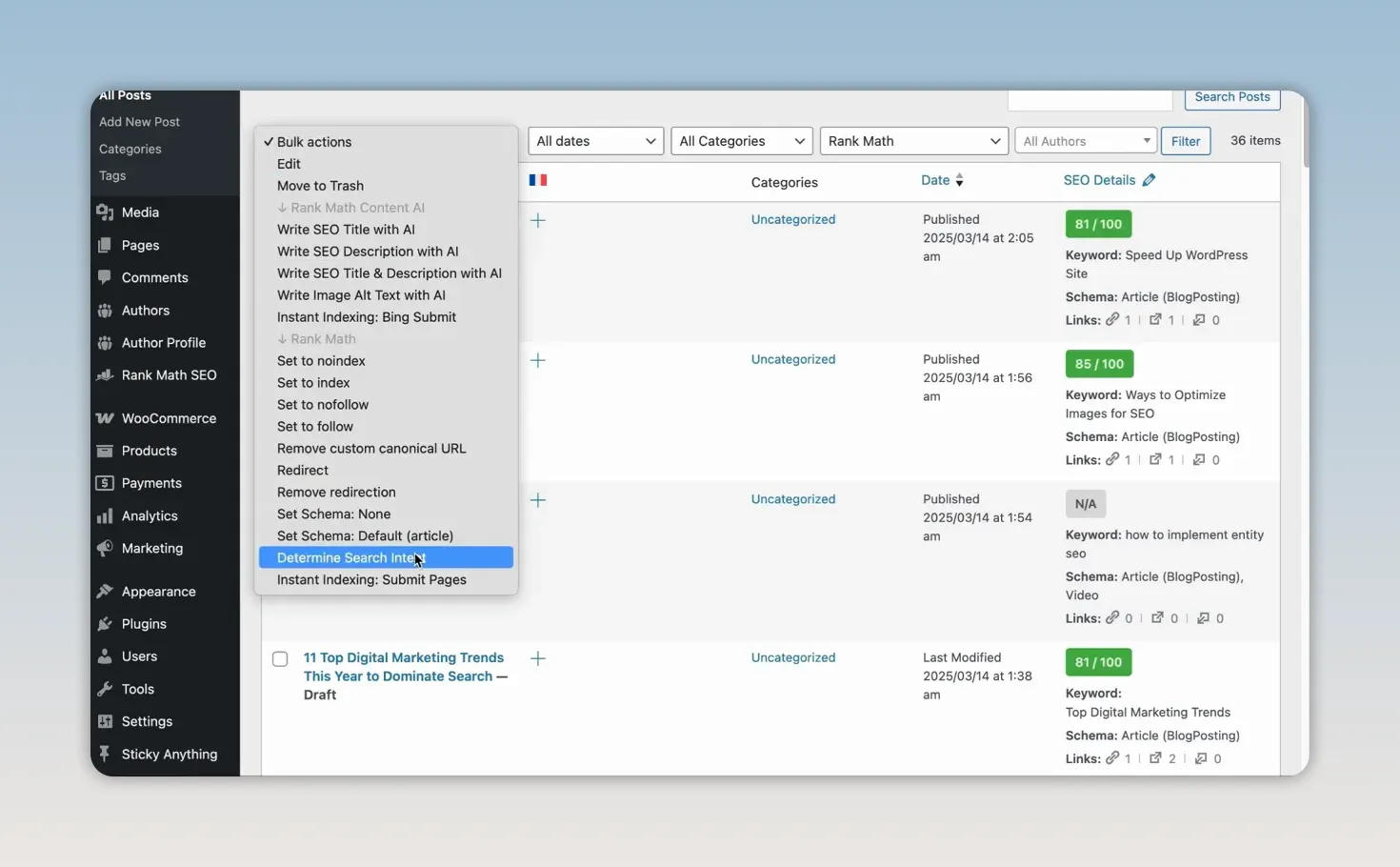The image size is (1400, 867).
Task: Choose Set to noindex option
Action: click(386, 361)
